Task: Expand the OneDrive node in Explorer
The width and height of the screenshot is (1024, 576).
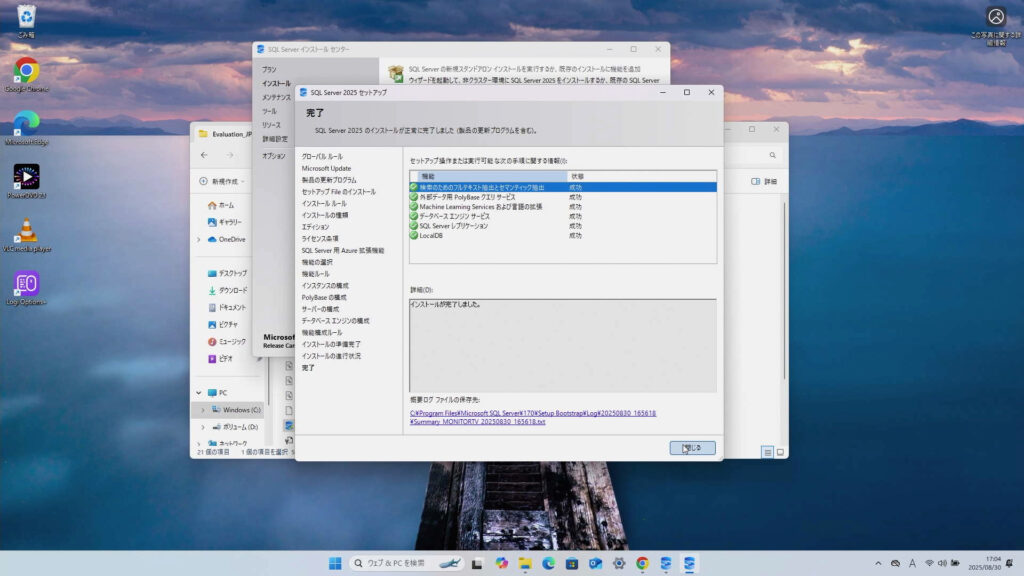Action: (x=199, y=240)
